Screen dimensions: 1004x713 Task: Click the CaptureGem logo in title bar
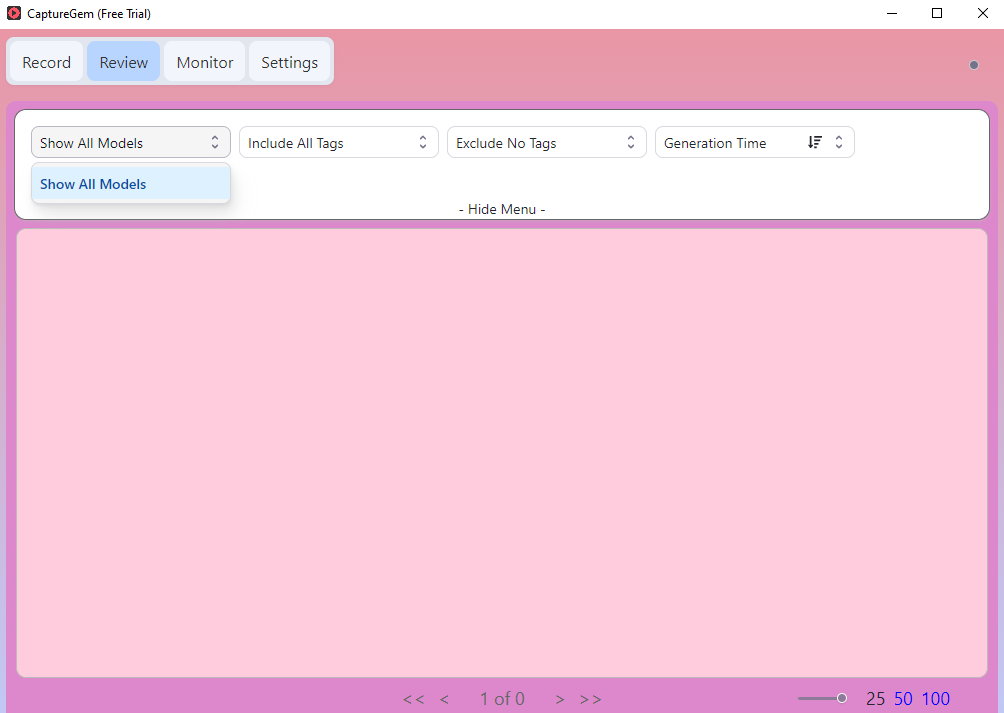pos(14,14)
